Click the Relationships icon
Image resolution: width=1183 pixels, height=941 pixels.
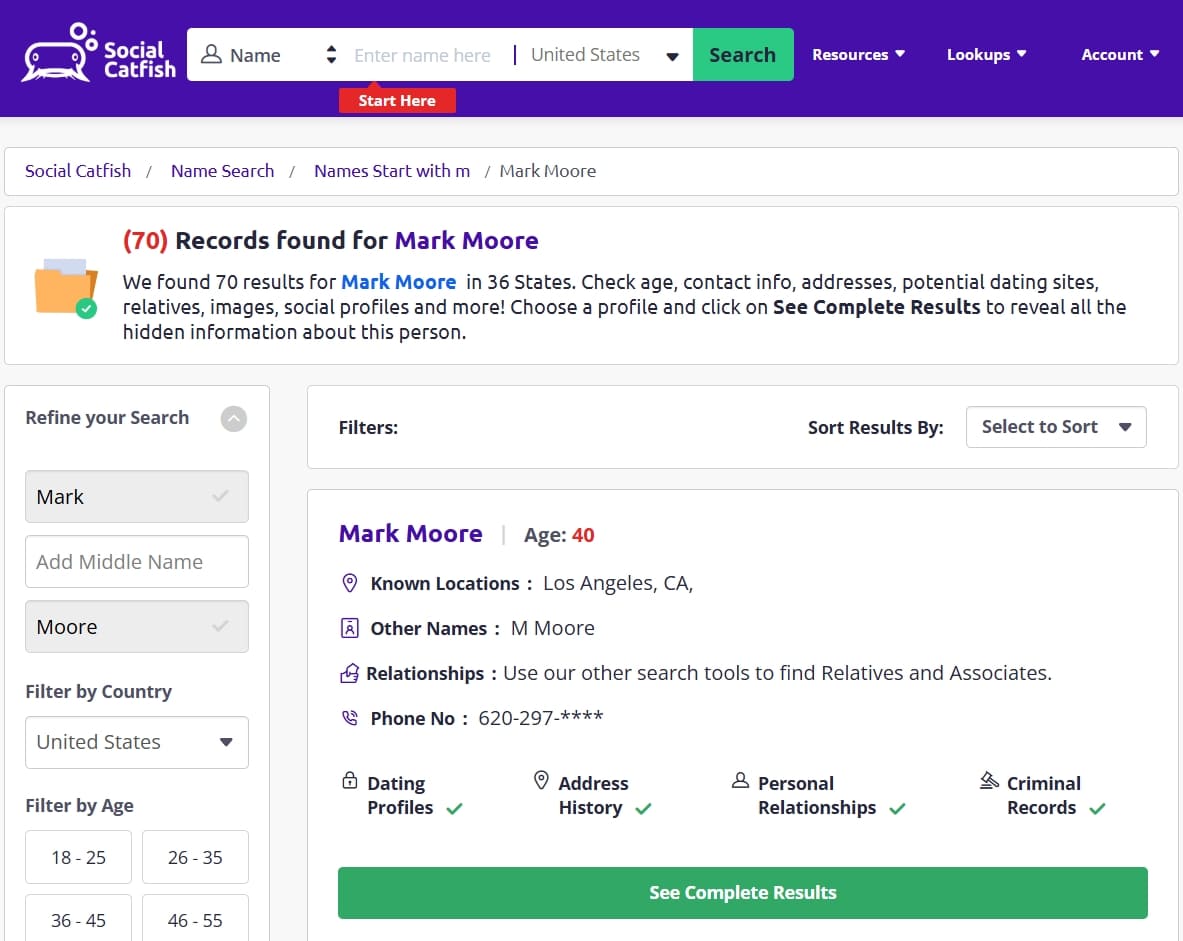349,673
